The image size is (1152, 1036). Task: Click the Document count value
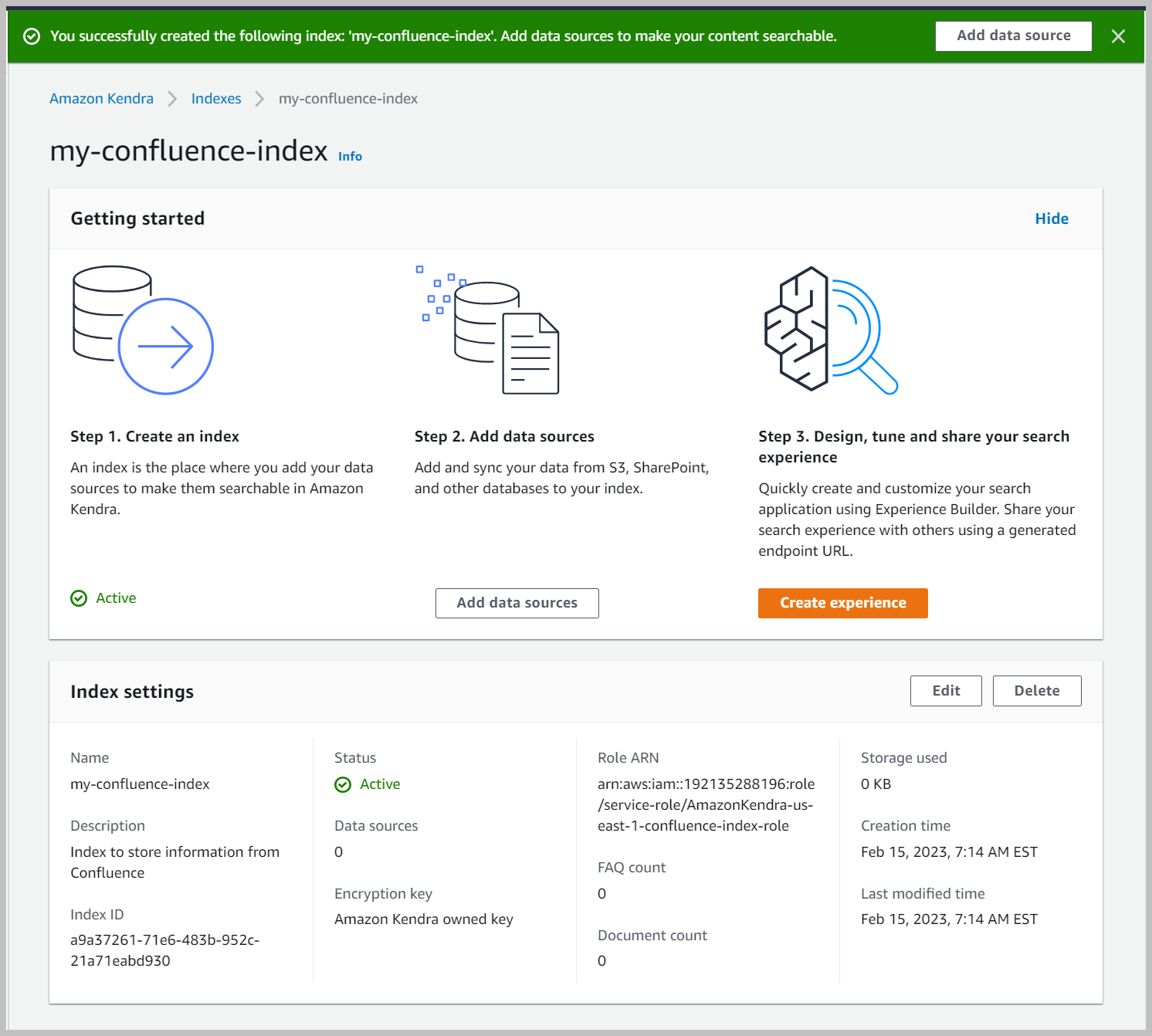[x=601, y=961]
